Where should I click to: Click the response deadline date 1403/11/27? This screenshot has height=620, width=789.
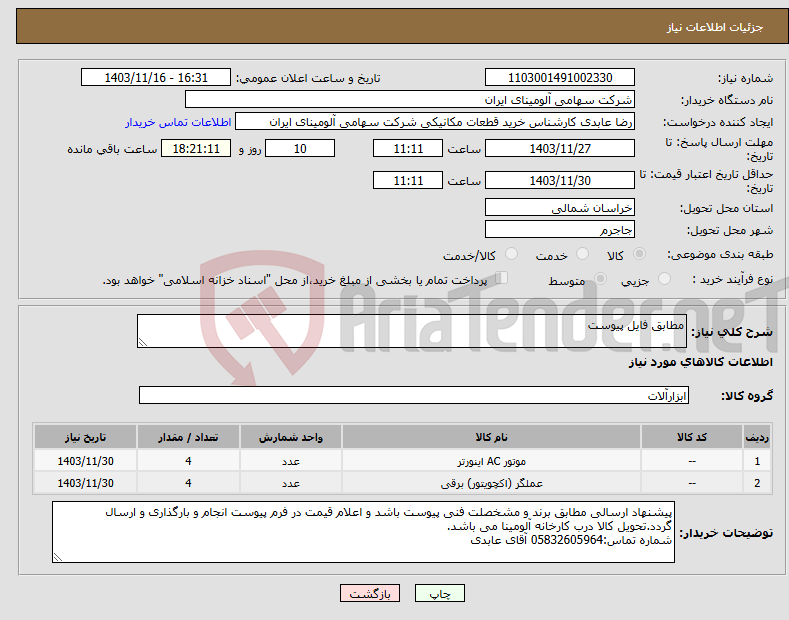(x=560, y=148)
